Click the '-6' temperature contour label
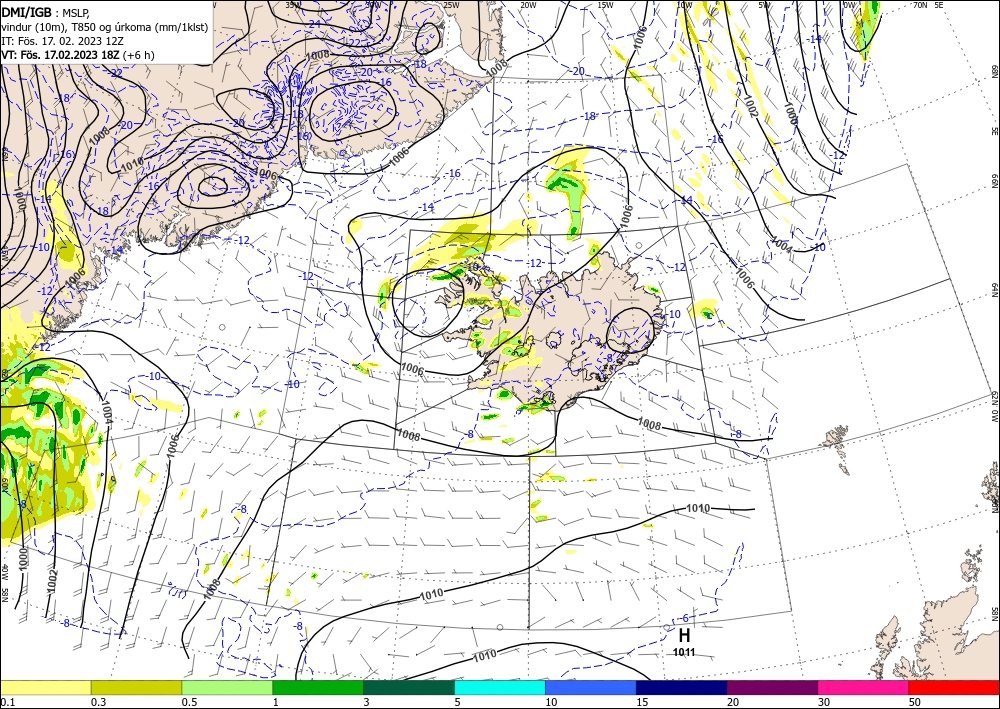 [x=684, y=618]
